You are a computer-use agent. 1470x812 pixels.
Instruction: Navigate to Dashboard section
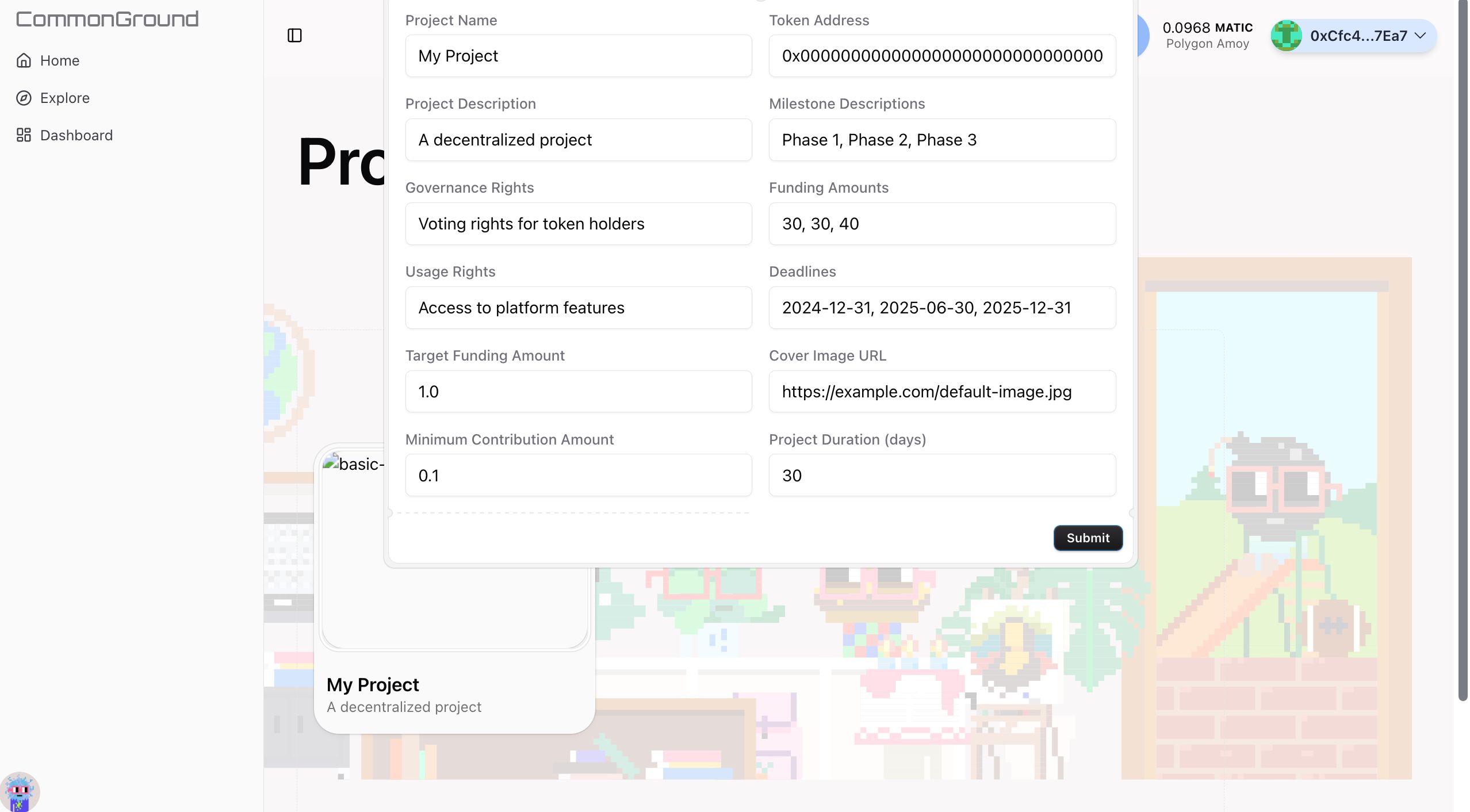click(x=76, y=134)
